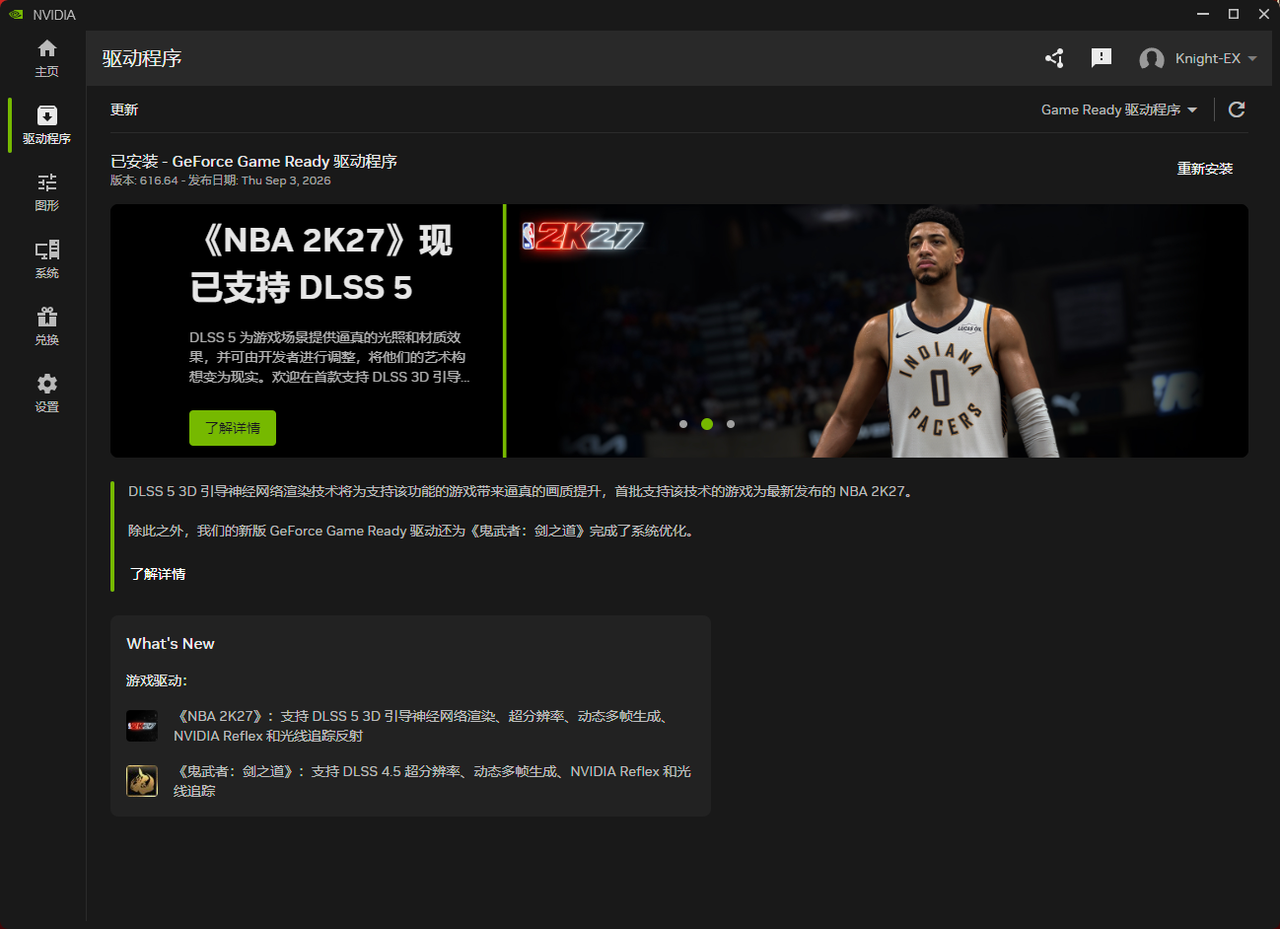Viewport: 1280px width, 929px height.
Task: Click the Knight-EX user avatar
Action: [1151, 59]
